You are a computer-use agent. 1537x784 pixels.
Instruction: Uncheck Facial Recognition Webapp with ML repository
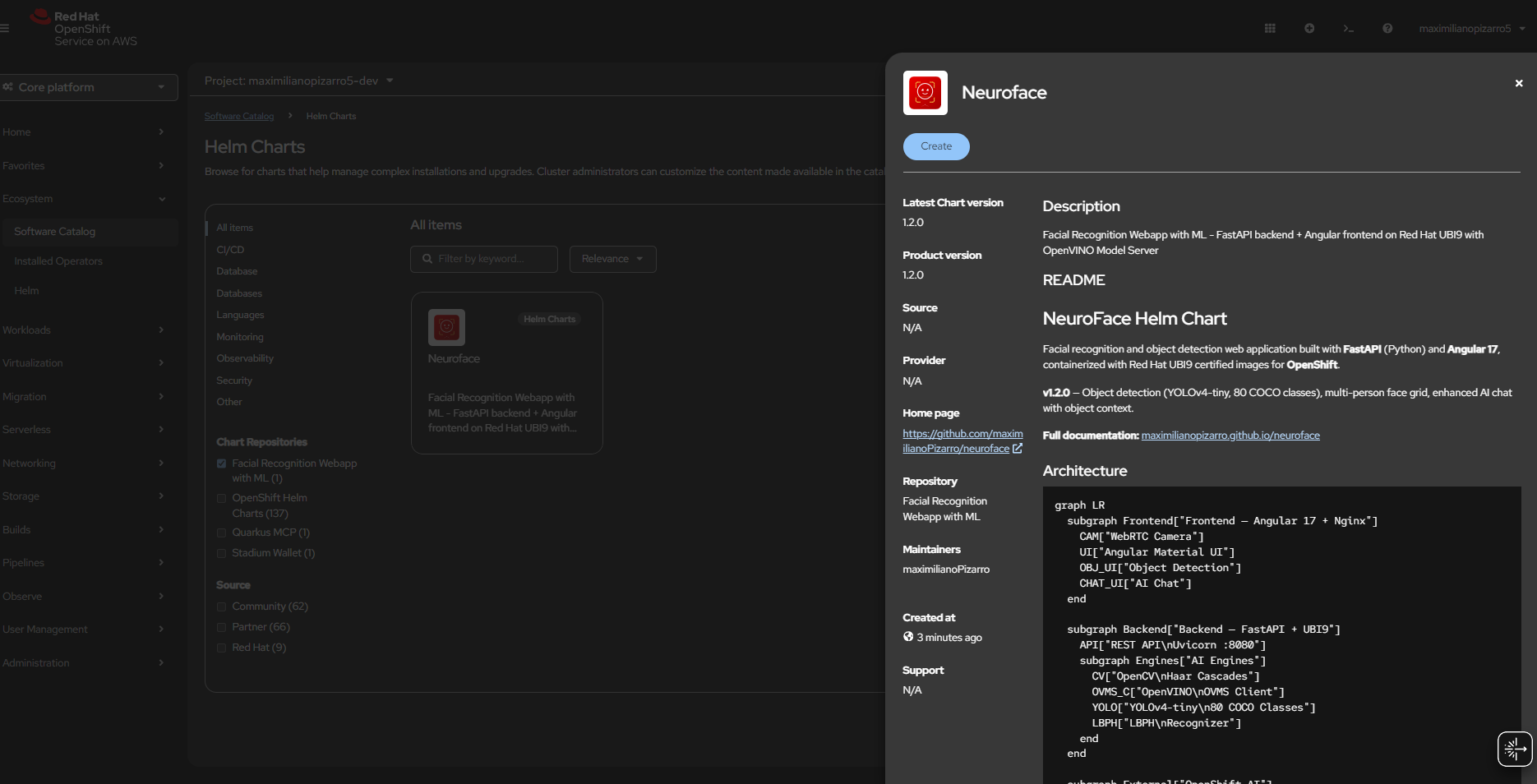pos(221,463)
